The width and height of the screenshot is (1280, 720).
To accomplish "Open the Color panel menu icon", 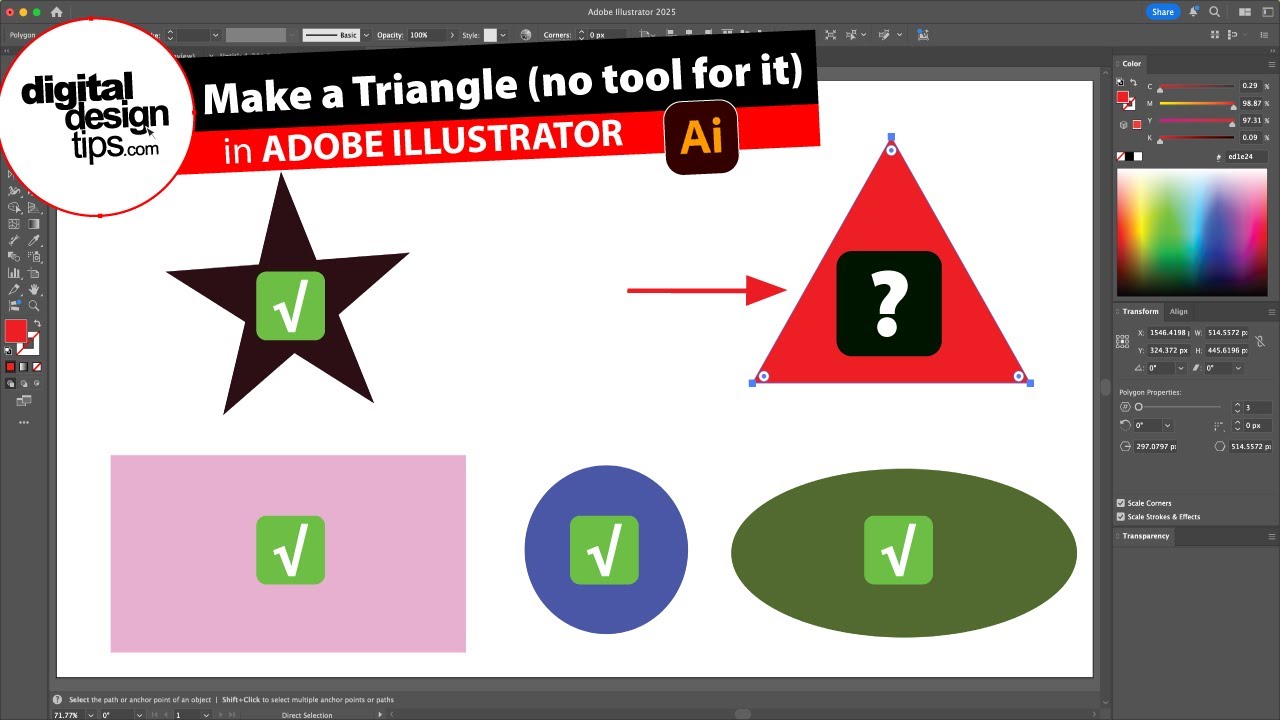I will pyautogui.click(x=1272, y=64).
